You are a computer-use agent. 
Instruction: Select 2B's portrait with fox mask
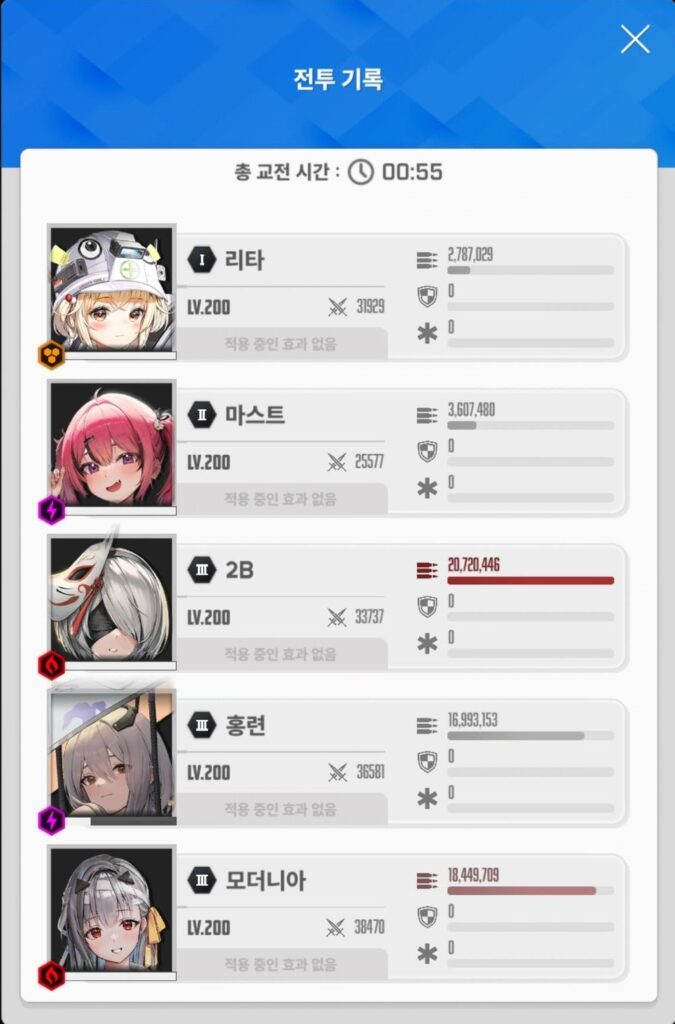(112, 600)
